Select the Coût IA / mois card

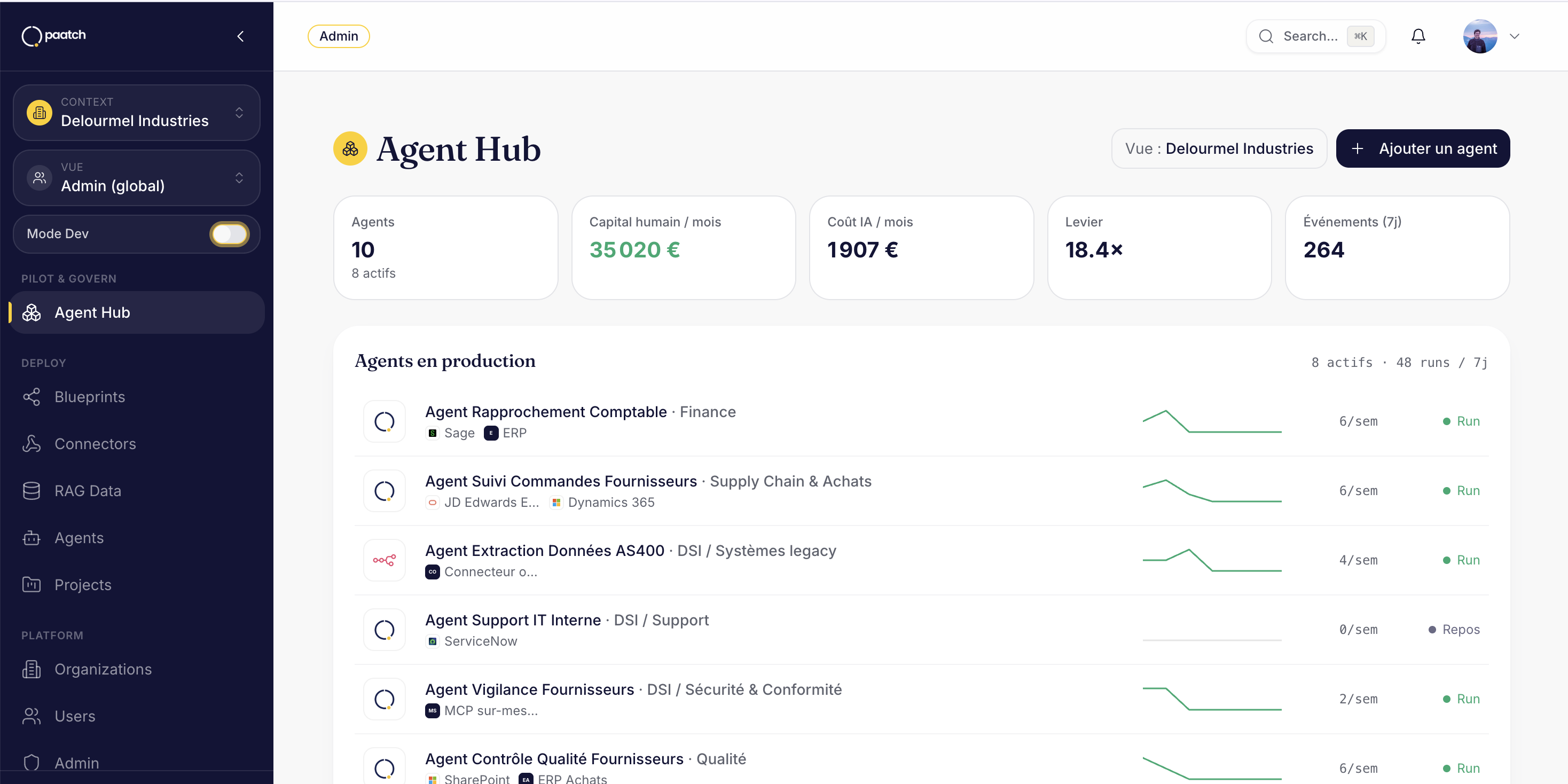[x=921, y=248]
